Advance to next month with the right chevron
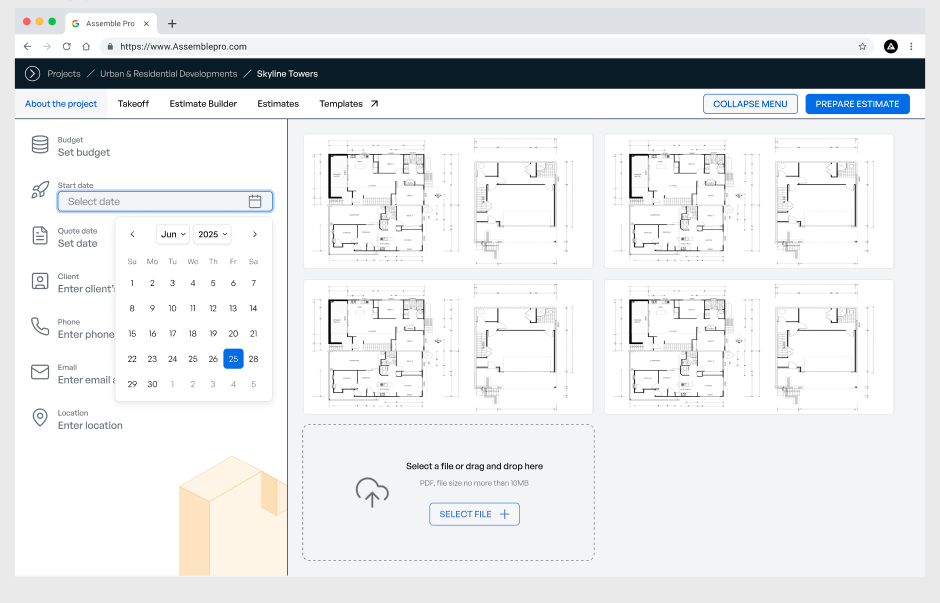The image size is (940, 603). (x=253, y=234)
